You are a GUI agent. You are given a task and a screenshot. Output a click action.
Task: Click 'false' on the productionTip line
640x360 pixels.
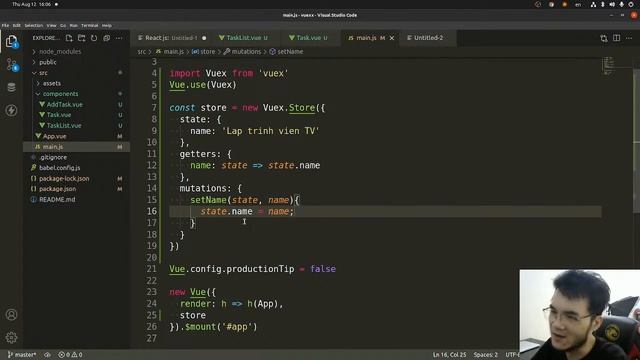pos(323,269)
